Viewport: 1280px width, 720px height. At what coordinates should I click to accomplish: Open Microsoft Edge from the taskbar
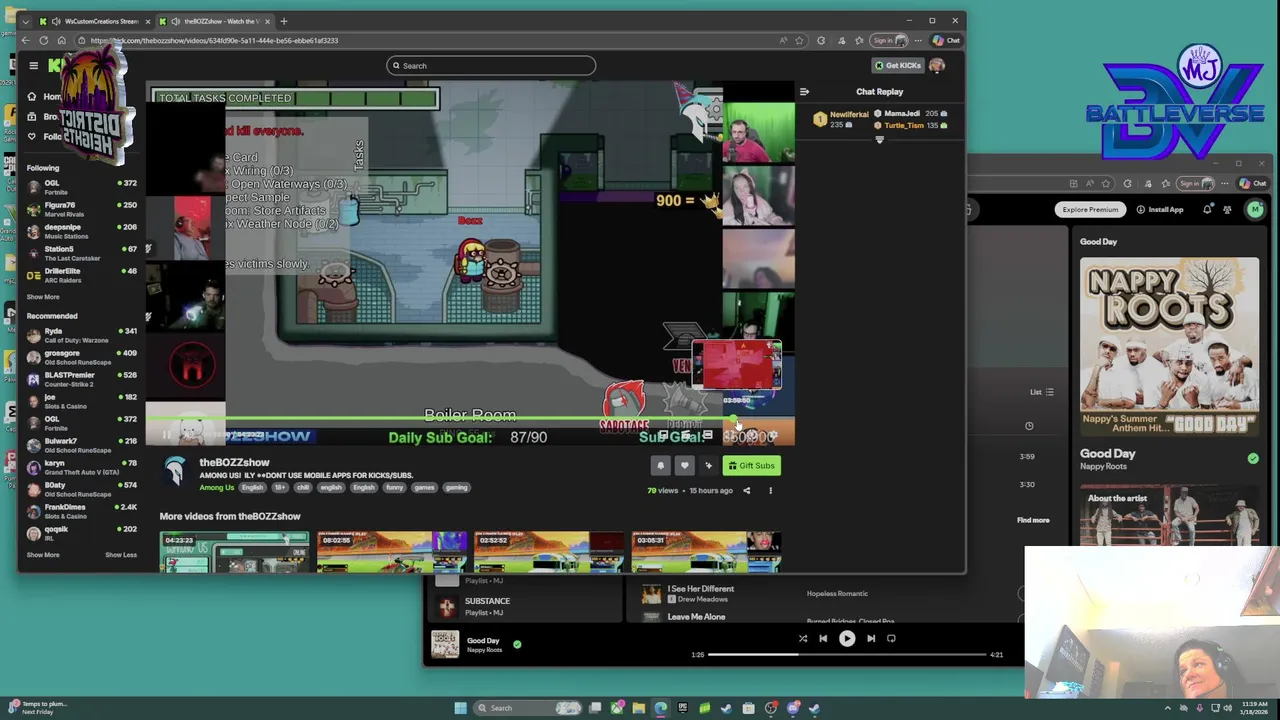pos(660,708)
